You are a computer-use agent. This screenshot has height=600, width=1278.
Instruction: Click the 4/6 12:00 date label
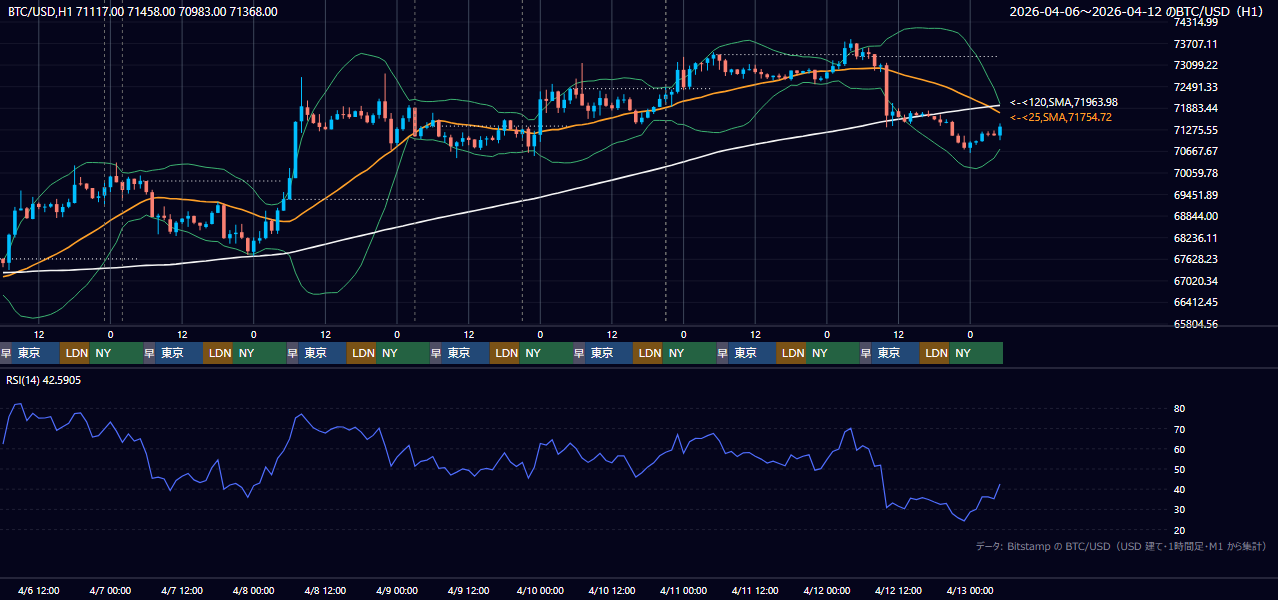pos(38,590)
